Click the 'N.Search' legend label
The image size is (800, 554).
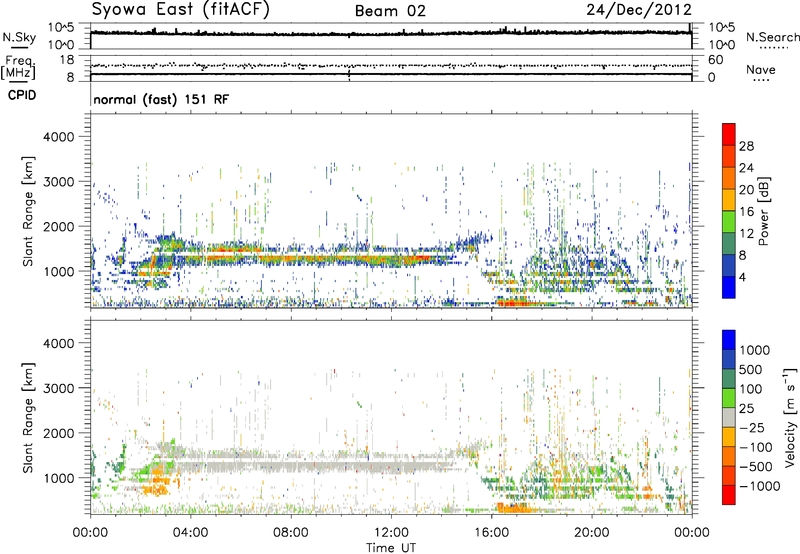click(772, 37)
